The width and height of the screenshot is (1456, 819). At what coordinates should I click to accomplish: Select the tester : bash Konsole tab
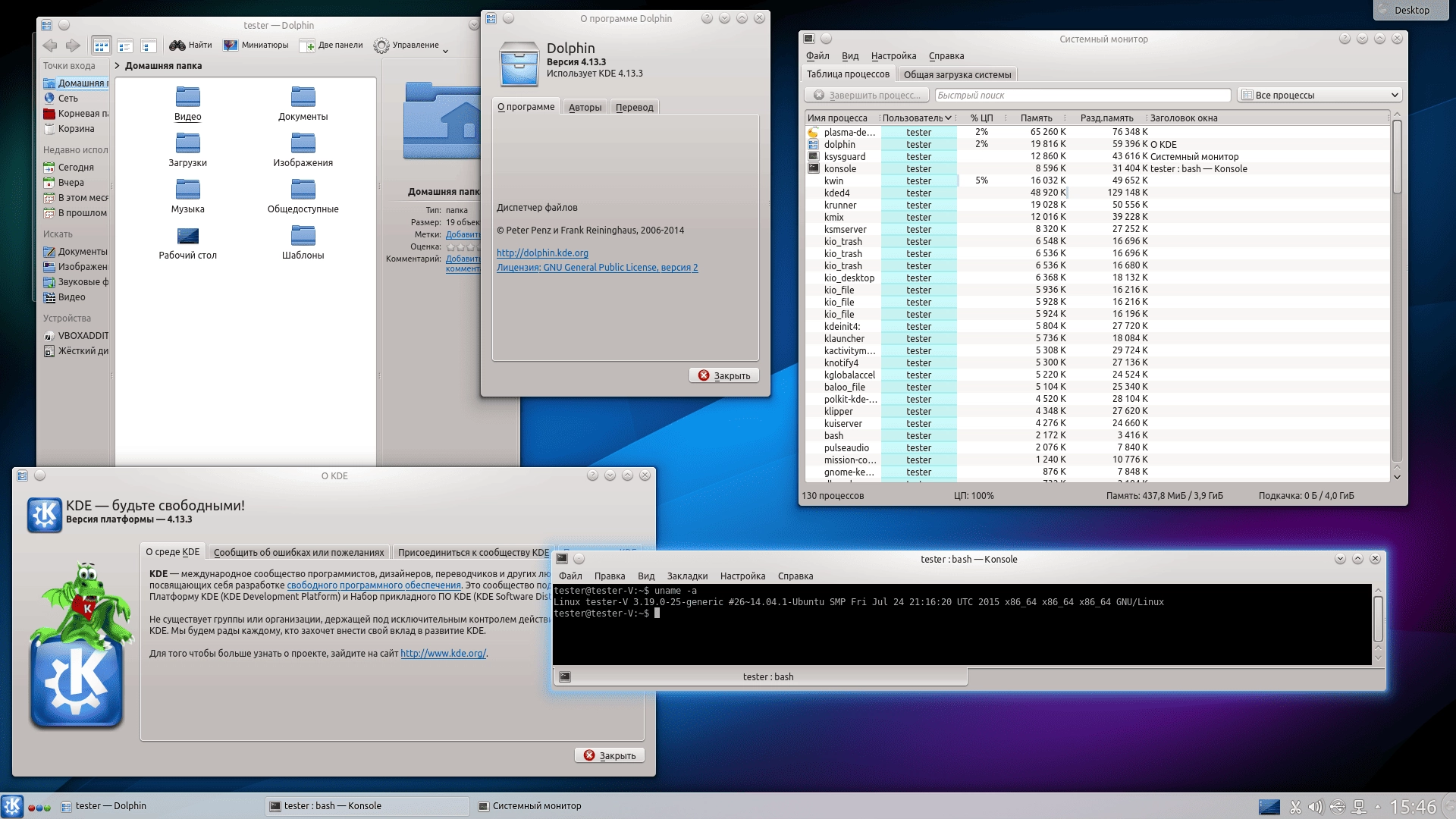pos(761,677)
